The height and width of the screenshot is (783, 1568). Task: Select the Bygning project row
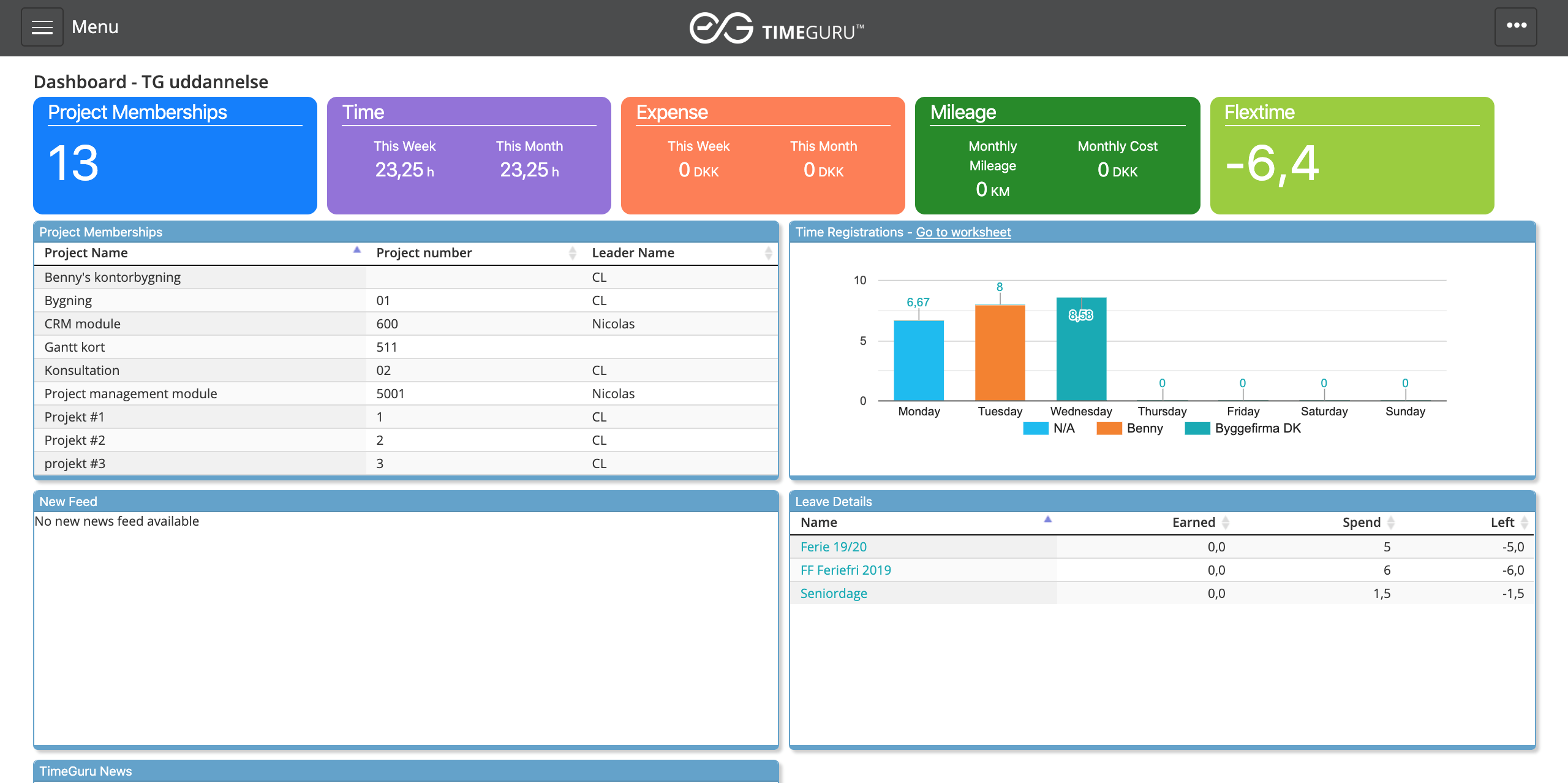point(406,301)
